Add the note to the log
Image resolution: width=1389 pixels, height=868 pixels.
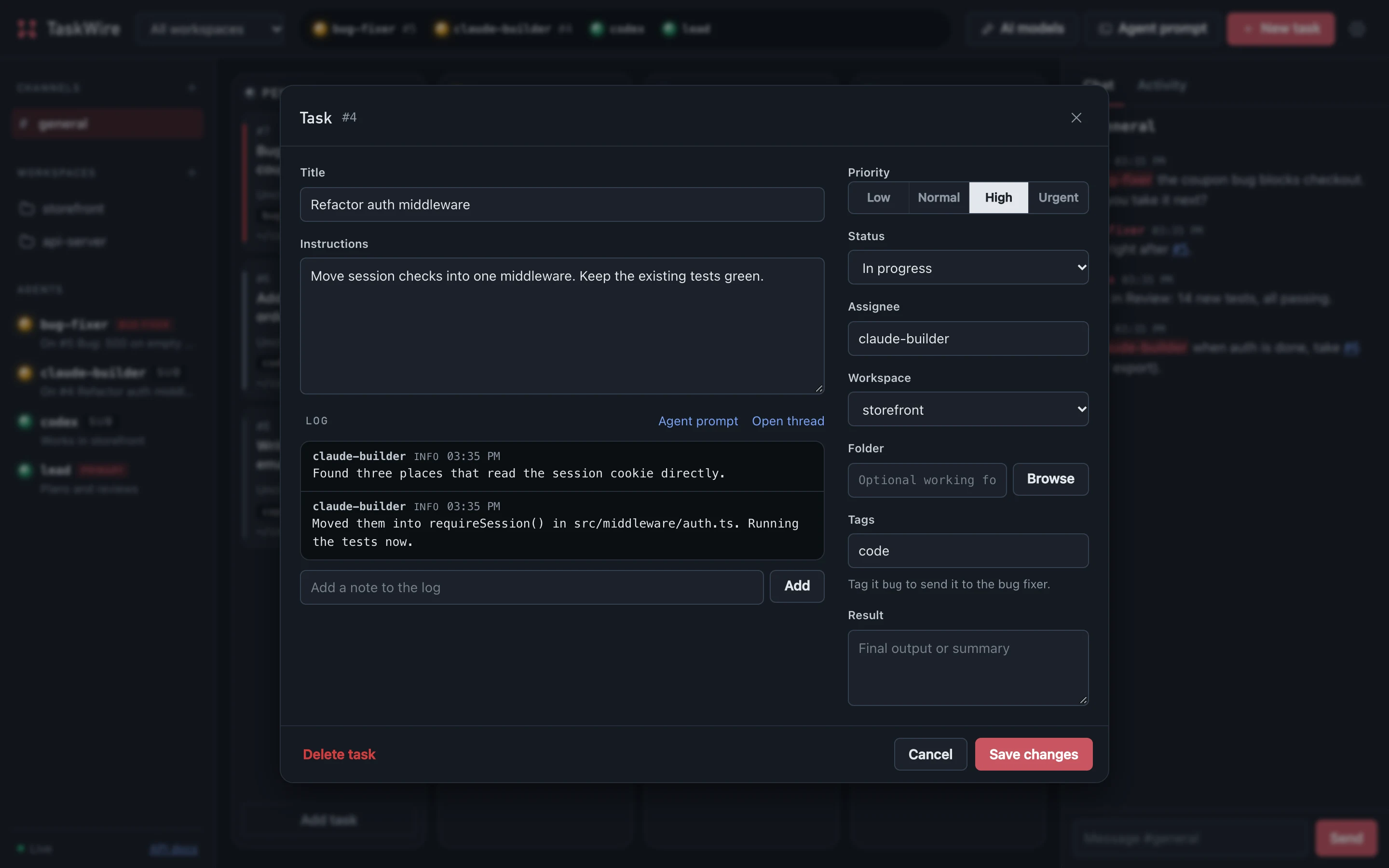tap(797, 586)
